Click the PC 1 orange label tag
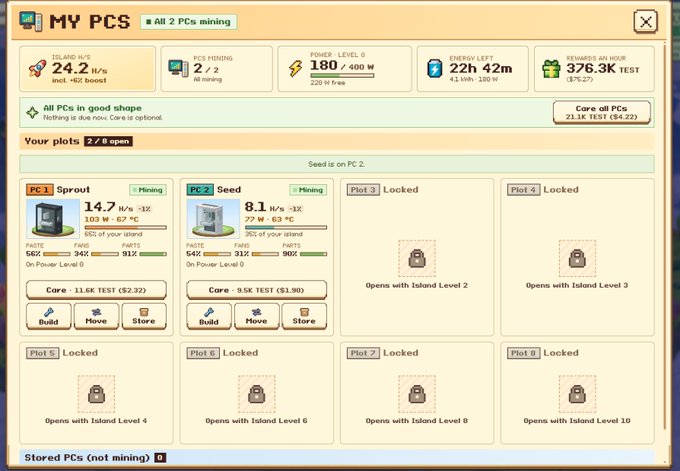Image resolution: width=680 pixels, height=471 pixels. pos(40,190)
